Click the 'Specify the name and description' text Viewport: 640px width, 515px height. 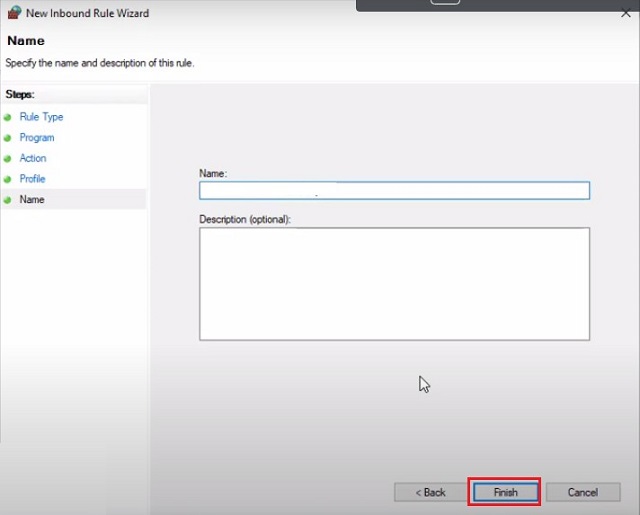[x=100, y=63]
